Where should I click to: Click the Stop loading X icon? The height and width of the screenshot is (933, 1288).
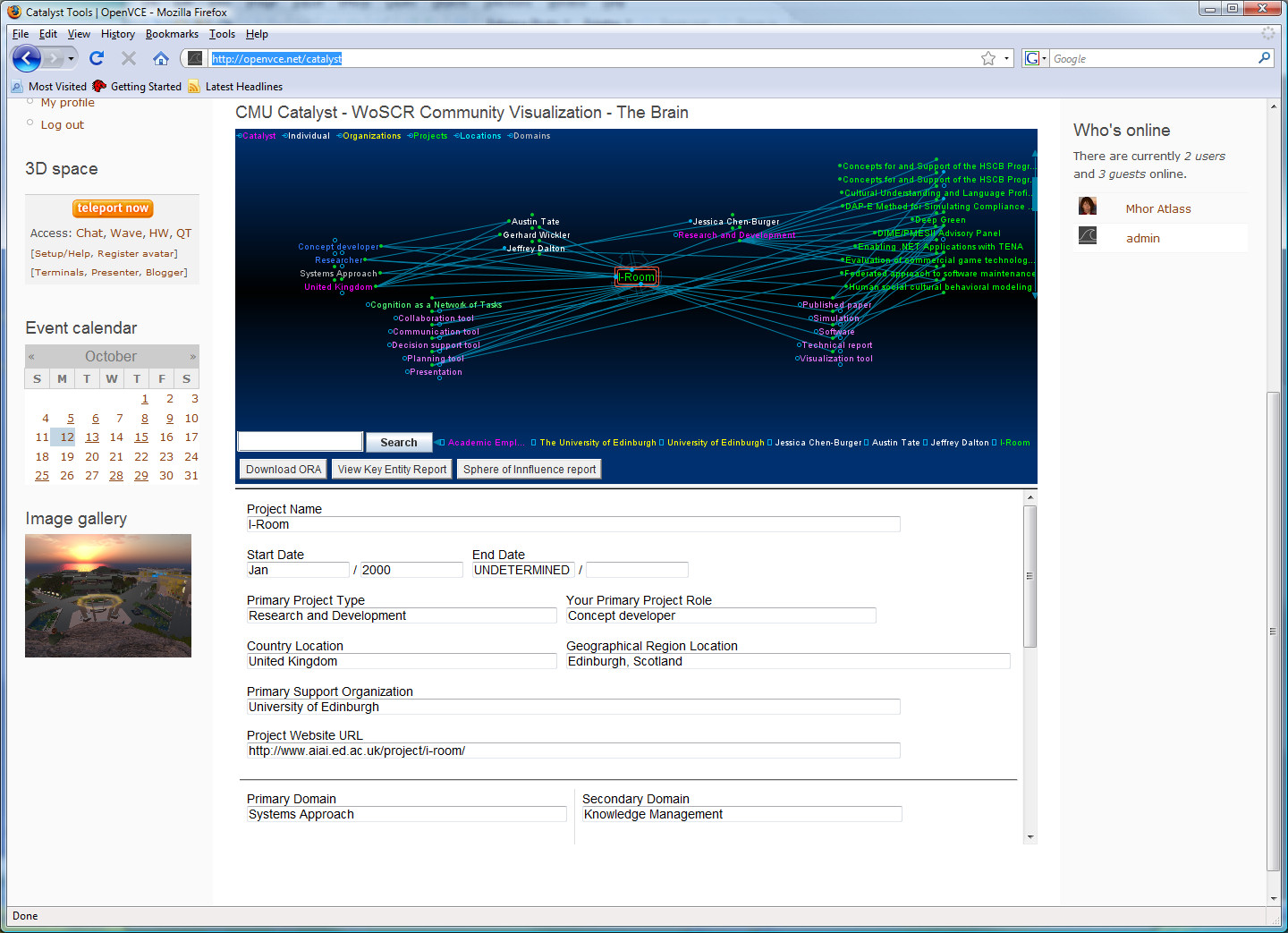click(x=129, y=58)
